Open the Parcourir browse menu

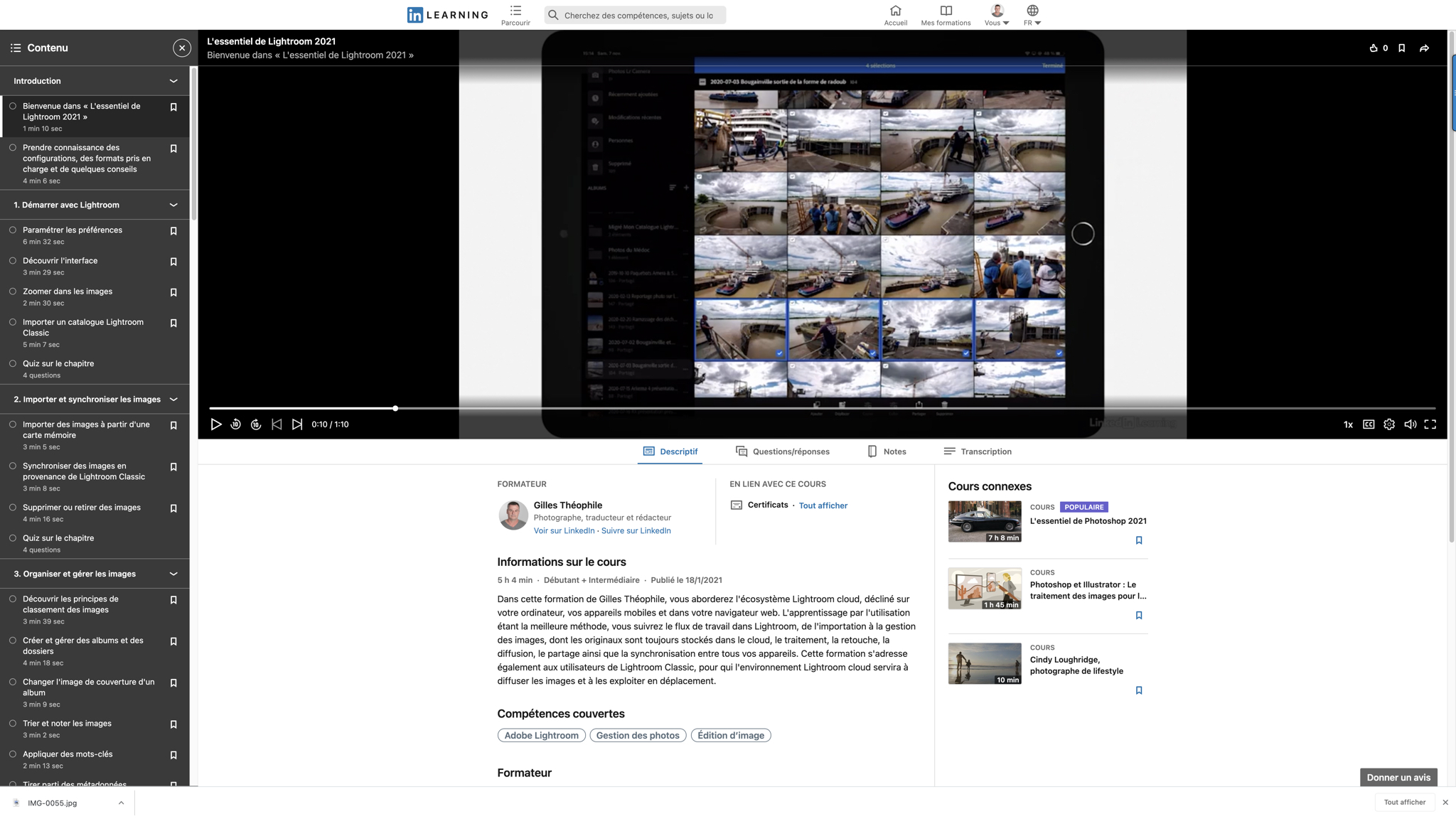515,15
